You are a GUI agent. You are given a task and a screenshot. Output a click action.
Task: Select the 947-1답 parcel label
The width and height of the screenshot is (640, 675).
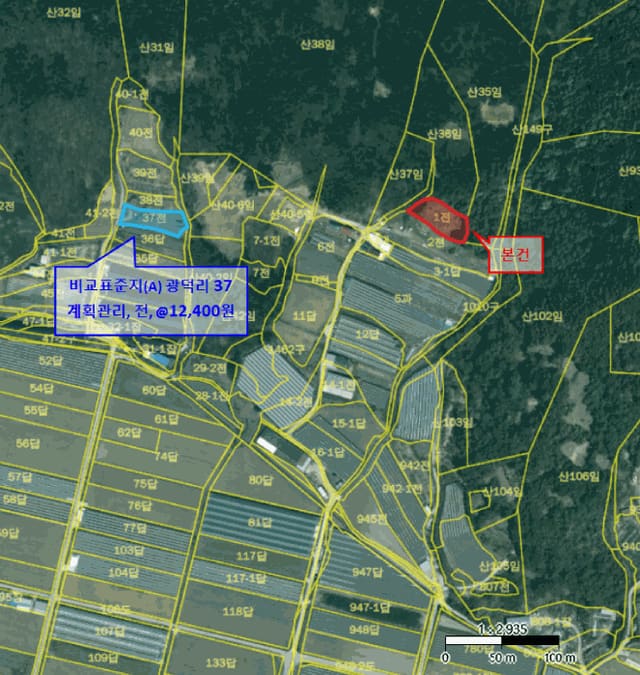pos(370,607)
